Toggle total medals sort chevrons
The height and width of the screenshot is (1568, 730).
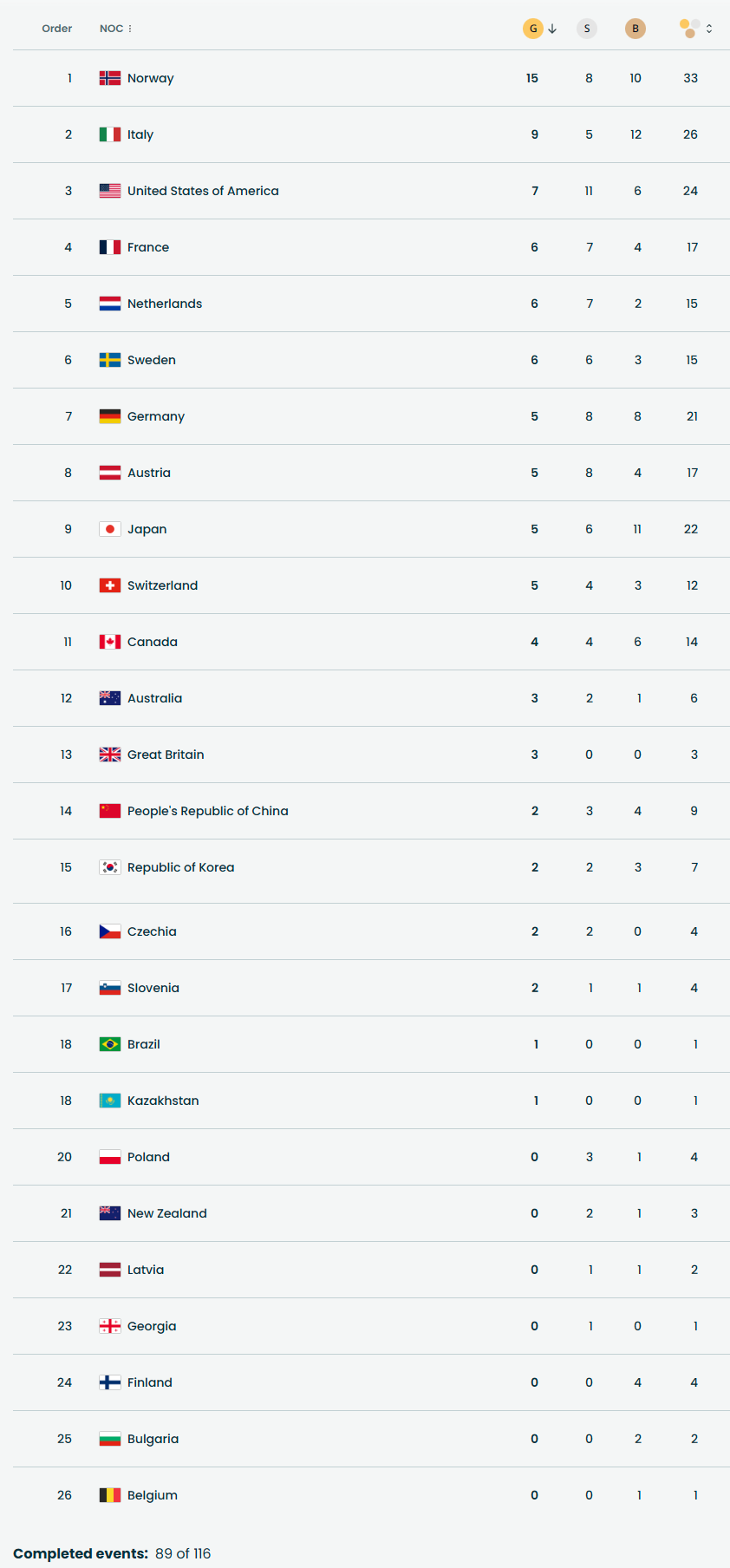coord(709,29)
